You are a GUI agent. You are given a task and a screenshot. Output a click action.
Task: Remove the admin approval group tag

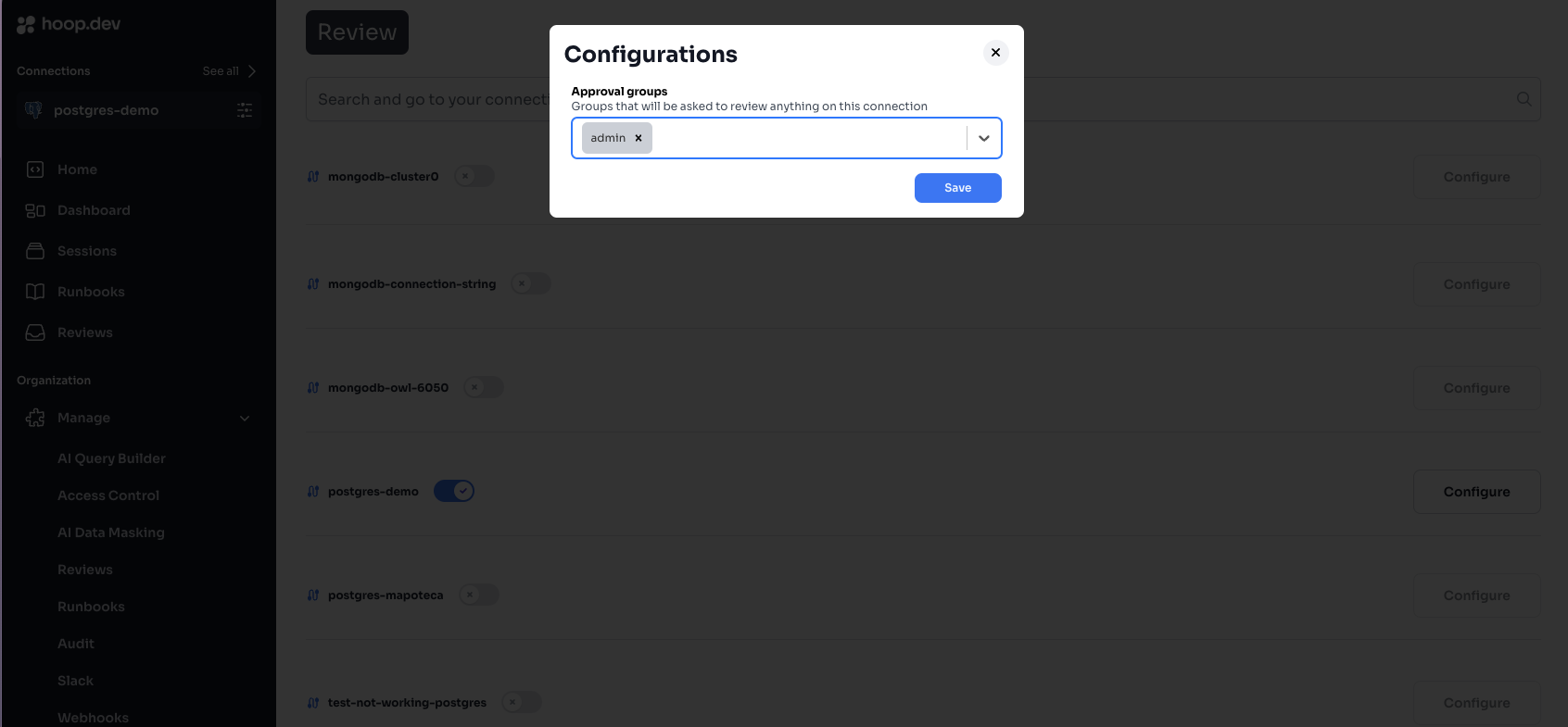pyautogui.click(x=638, y=137)
